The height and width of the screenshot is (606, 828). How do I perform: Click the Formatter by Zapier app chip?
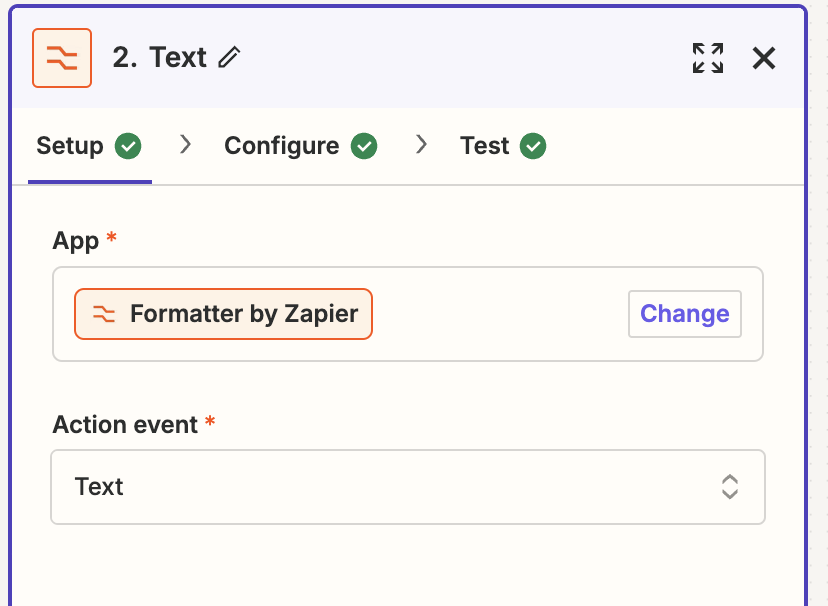(x=223, y=314)
